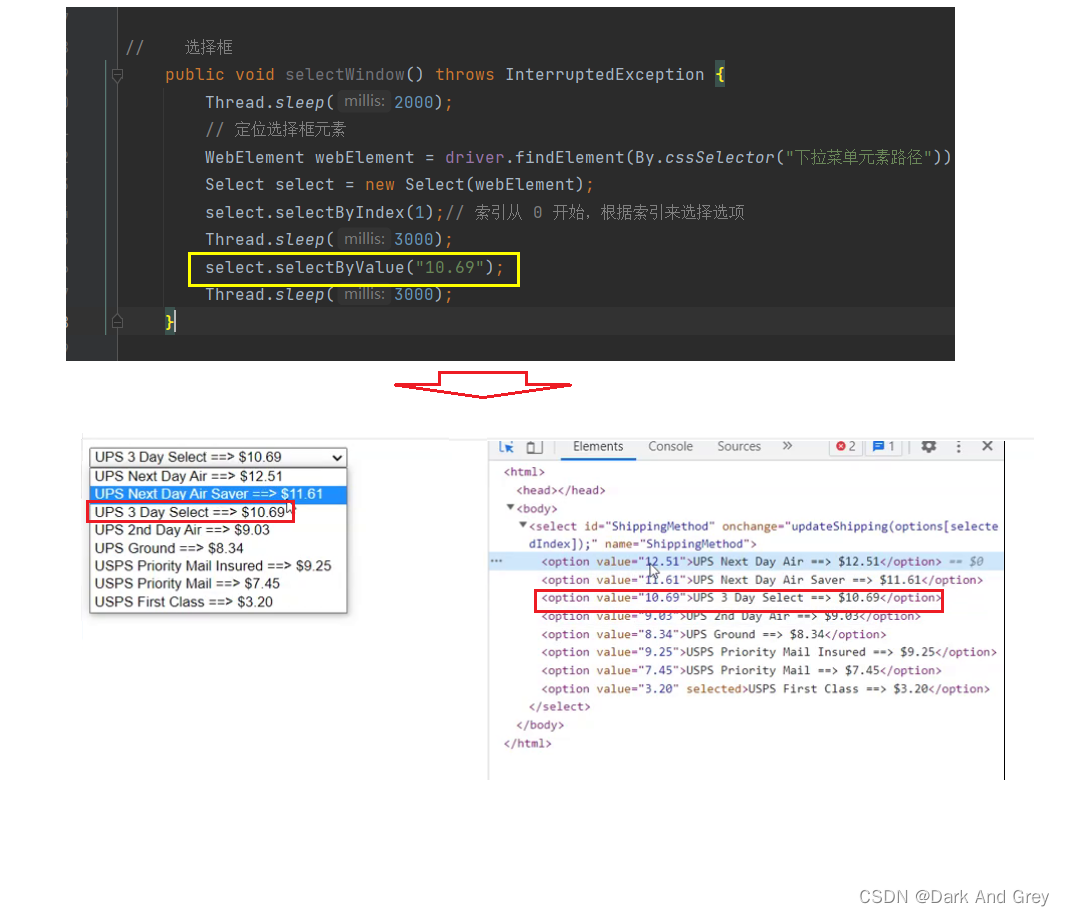Close the DevTools panel
Viewport: 1065px width, 916px height.
click(x=988, y=445)
